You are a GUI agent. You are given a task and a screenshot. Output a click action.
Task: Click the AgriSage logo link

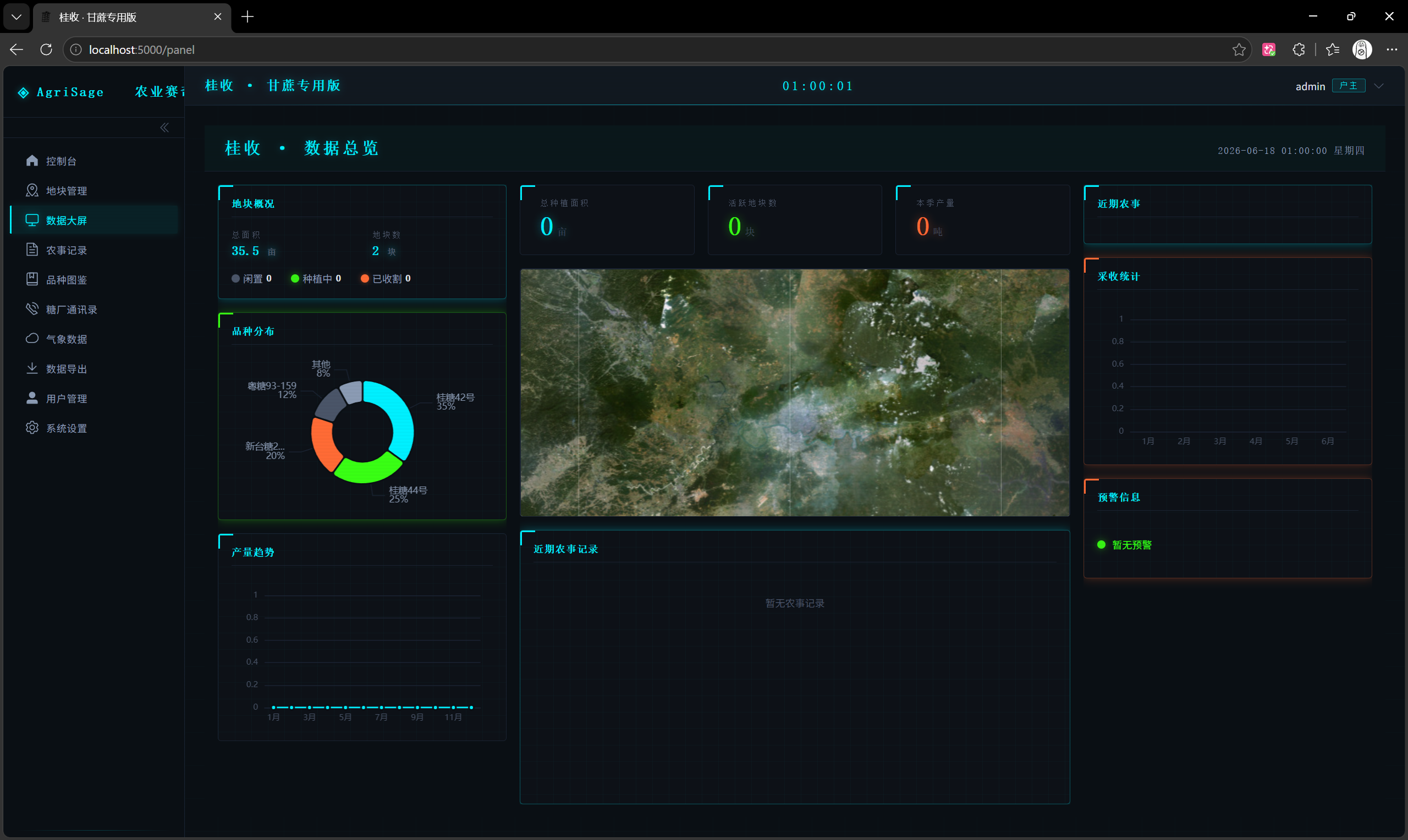tap(61, 92)
